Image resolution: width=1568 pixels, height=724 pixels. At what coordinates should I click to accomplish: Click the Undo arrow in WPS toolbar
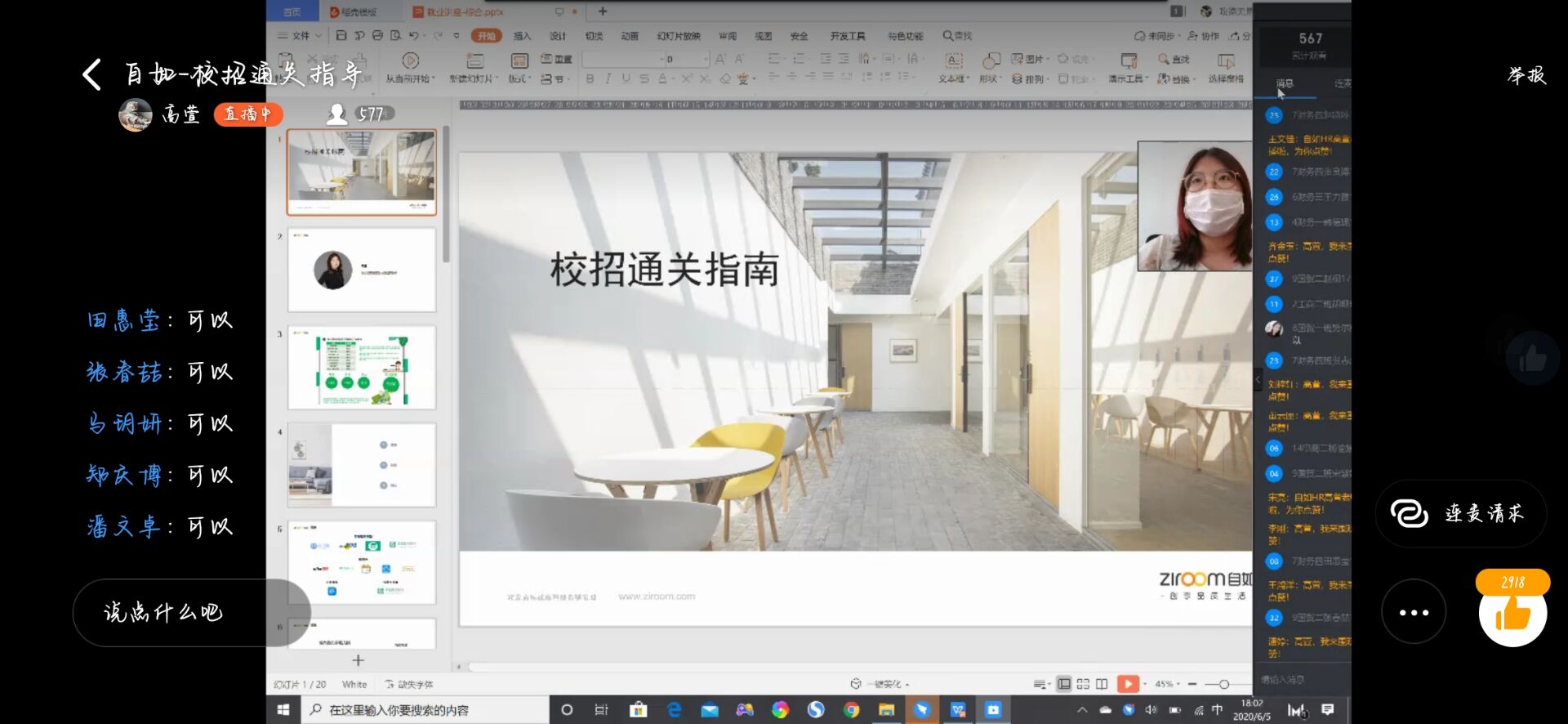pyautogui.click(x=413, y=35)
